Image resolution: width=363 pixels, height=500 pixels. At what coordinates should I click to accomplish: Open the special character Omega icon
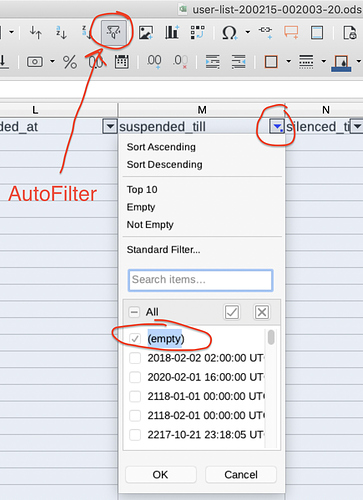tap(230, 33)
